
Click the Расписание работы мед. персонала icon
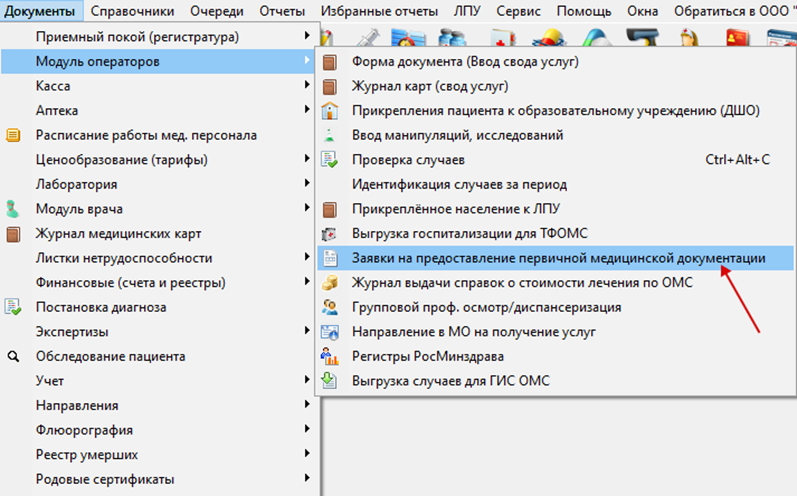(x=13, y=135)
